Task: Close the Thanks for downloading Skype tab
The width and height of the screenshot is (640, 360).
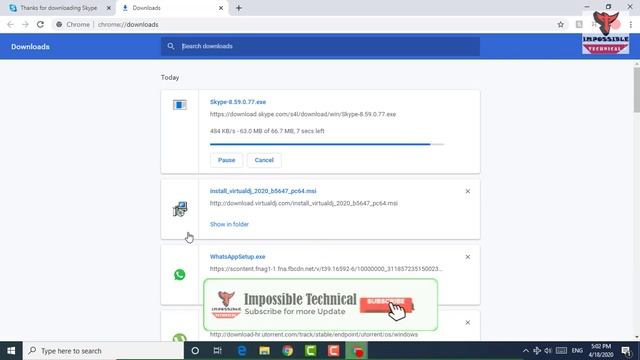Action: point(109,8)
